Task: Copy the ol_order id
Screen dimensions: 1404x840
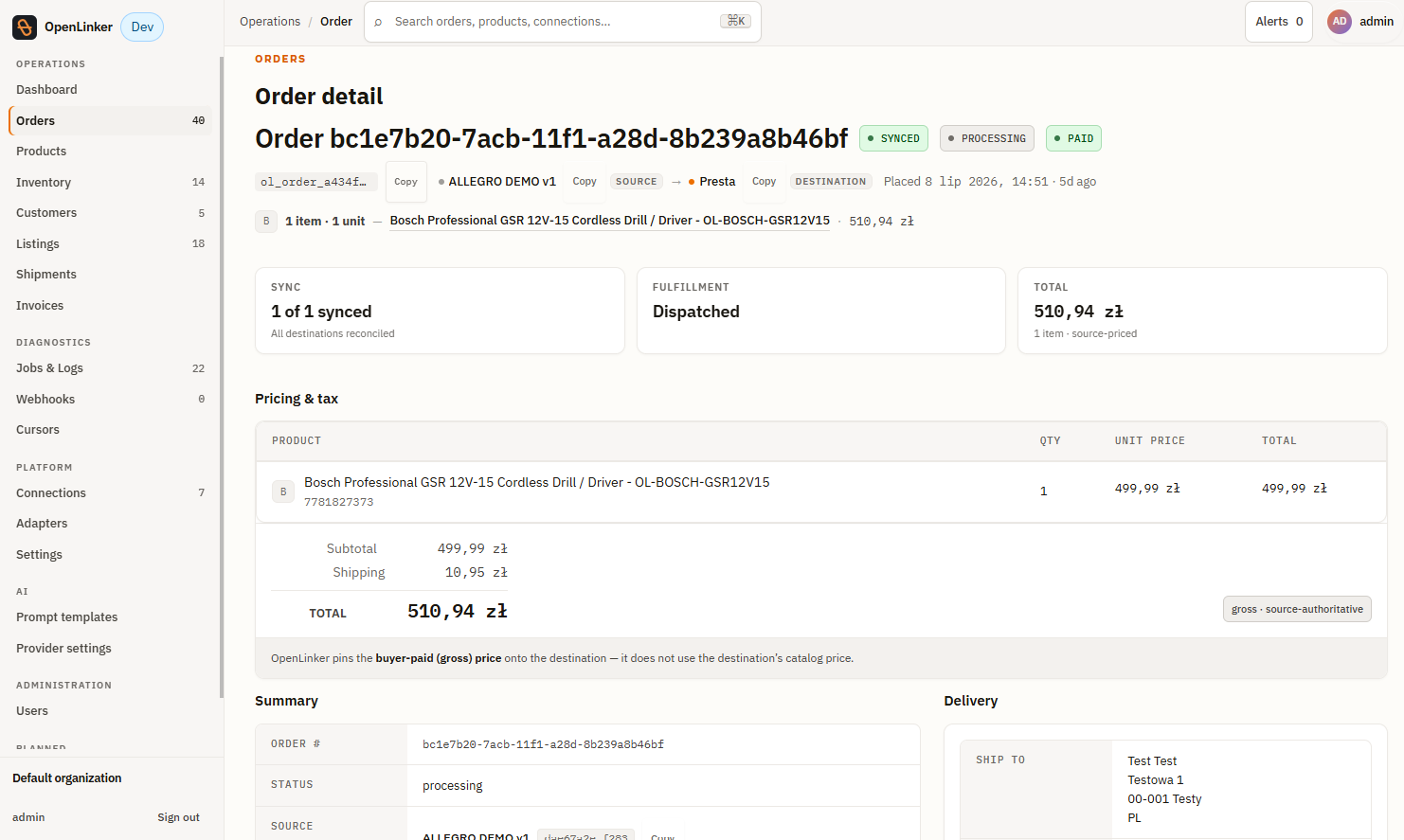Action: pos(405,181)
